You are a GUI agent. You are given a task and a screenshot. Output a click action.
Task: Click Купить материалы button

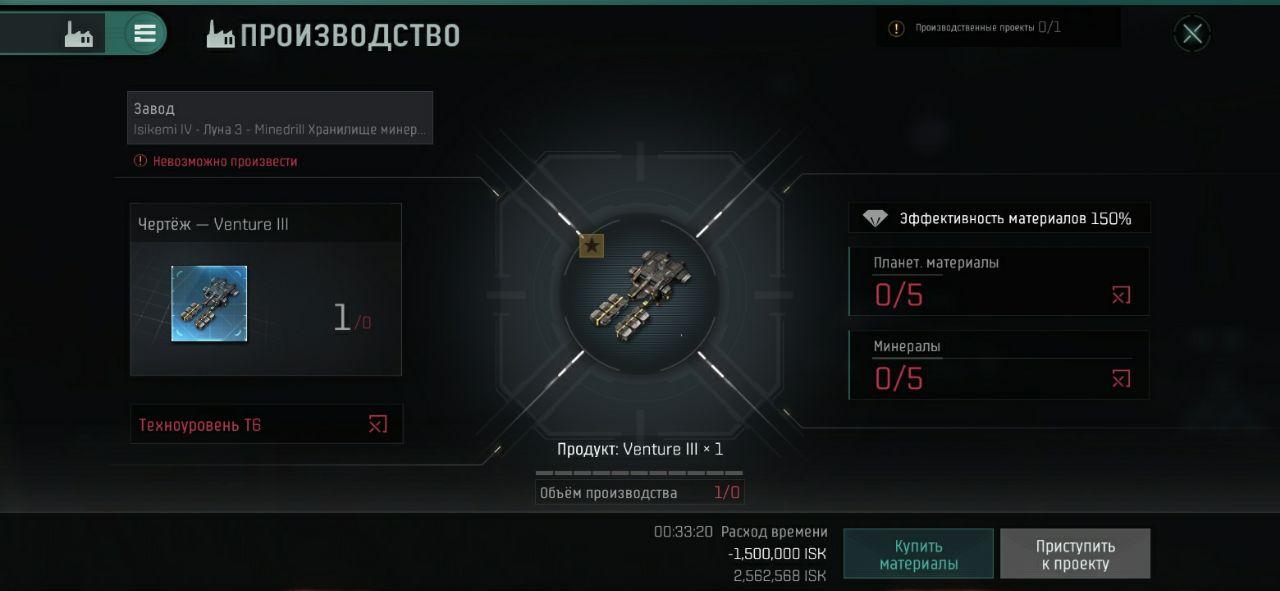point(918,554)
